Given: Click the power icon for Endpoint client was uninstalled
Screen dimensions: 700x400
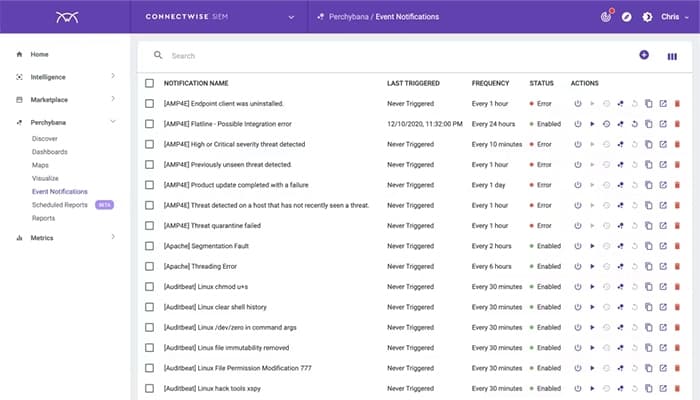Looking at the screenshot, I should coord(578,104).
